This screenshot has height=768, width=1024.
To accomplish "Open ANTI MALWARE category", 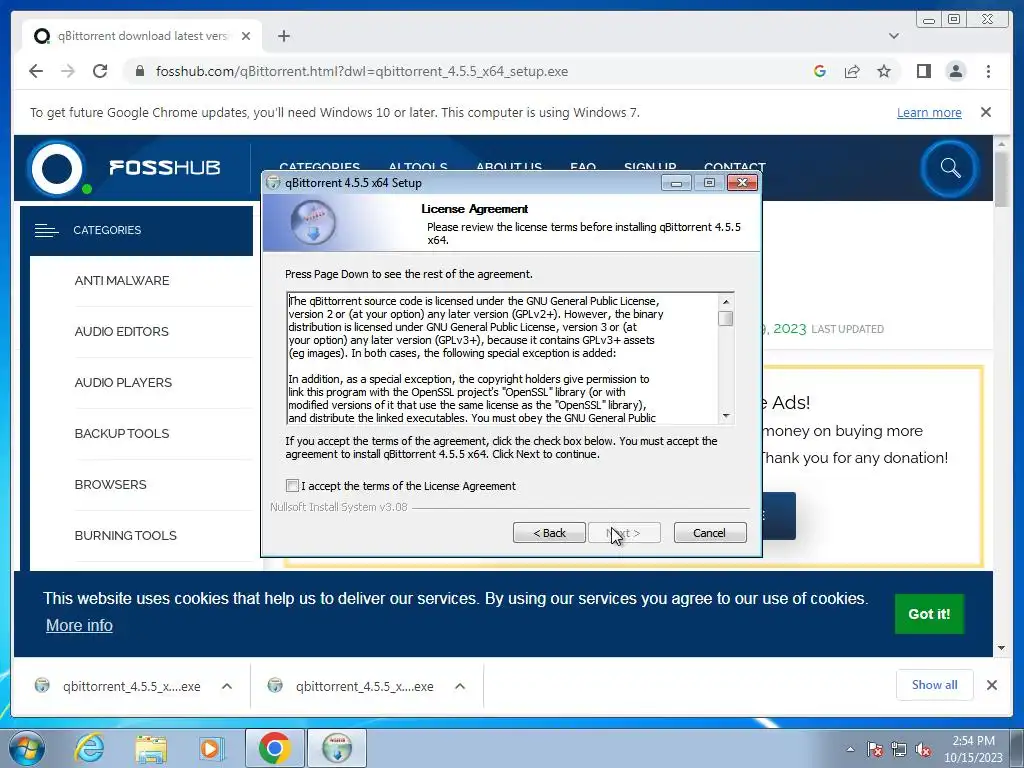I will [122, 281].
